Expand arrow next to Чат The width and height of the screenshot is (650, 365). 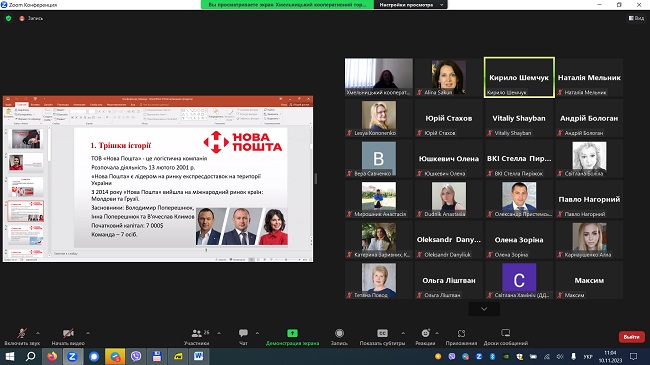tap(257, 333)
